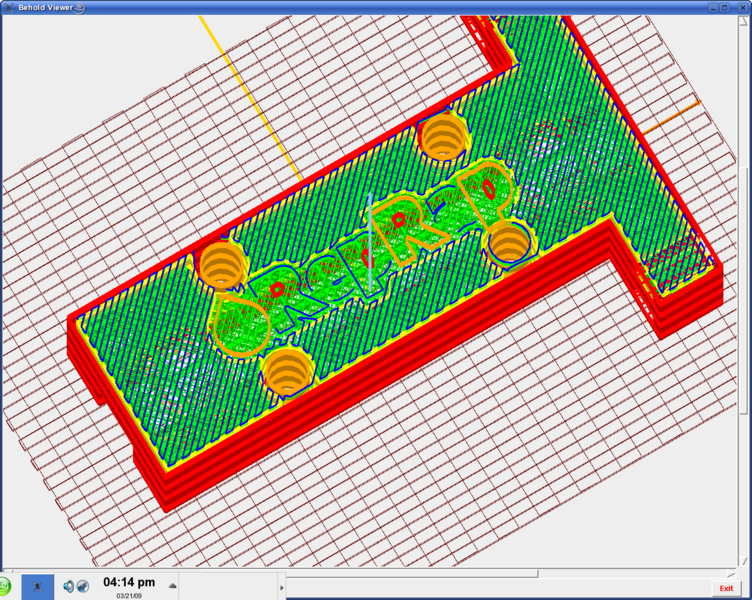Click the icon beside Behold Viewer title
Viewport: 752px width, 600px height.
(80, 7)
